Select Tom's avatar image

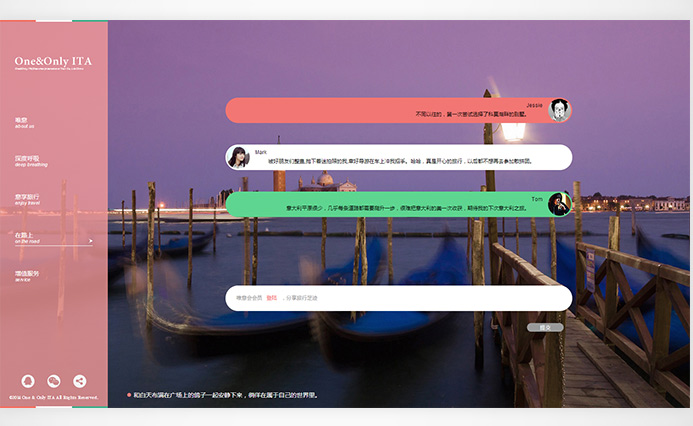coord(559,204)
